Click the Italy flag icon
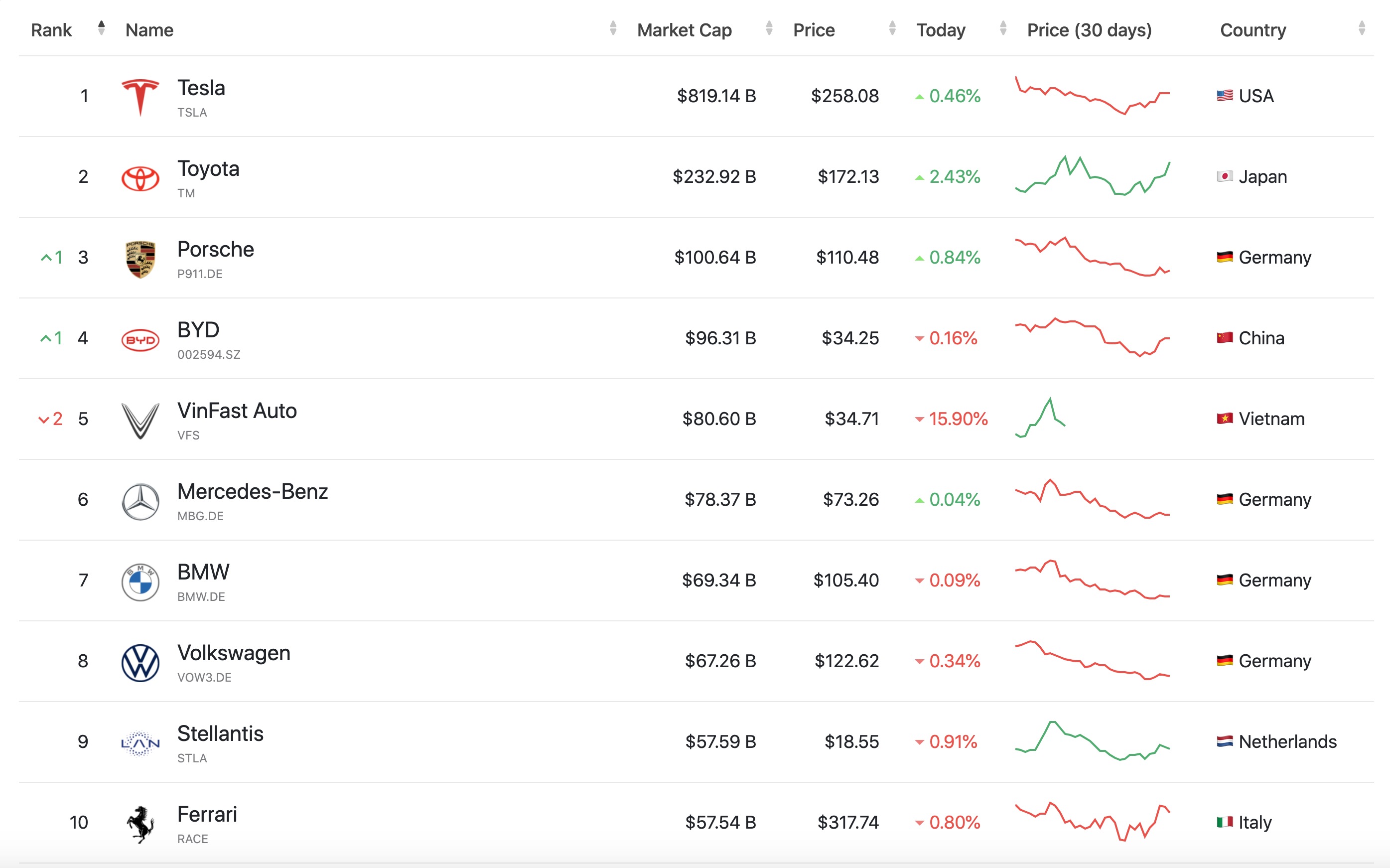 coord(1224,822)
